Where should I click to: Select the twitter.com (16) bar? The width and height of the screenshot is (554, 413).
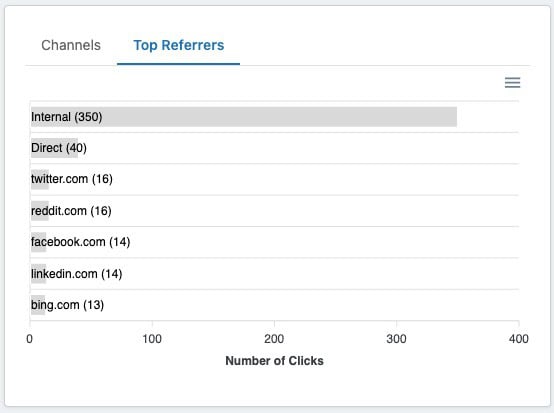point(40,179)
